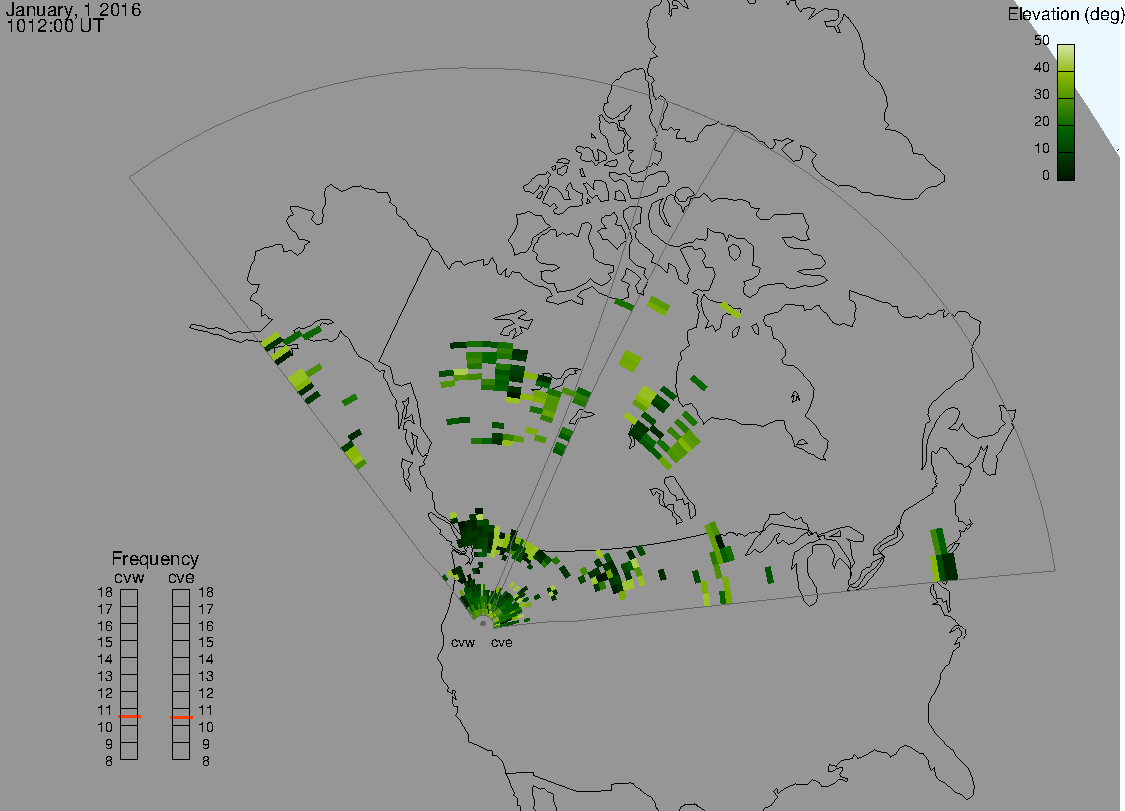Click the 'cvw' station label on the map

[x=463, y=642]
